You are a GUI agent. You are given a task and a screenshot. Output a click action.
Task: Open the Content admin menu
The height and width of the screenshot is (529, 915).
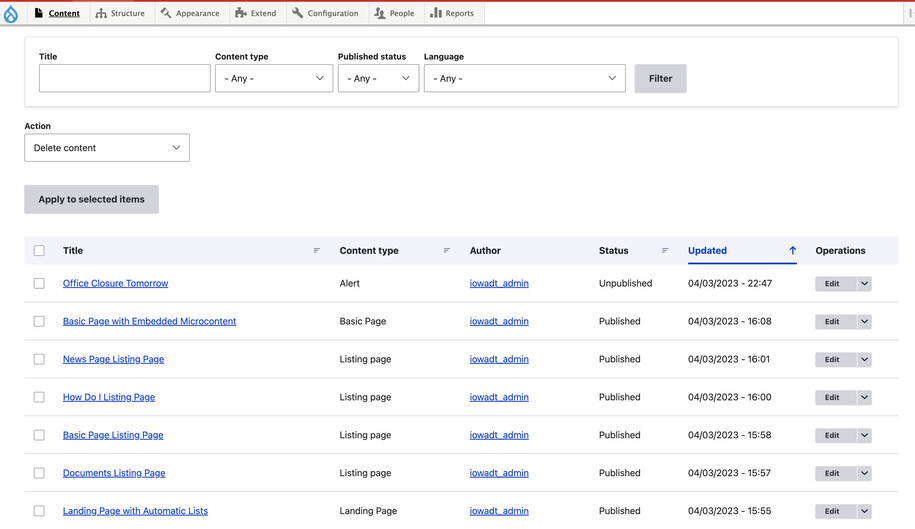point(57,13)
